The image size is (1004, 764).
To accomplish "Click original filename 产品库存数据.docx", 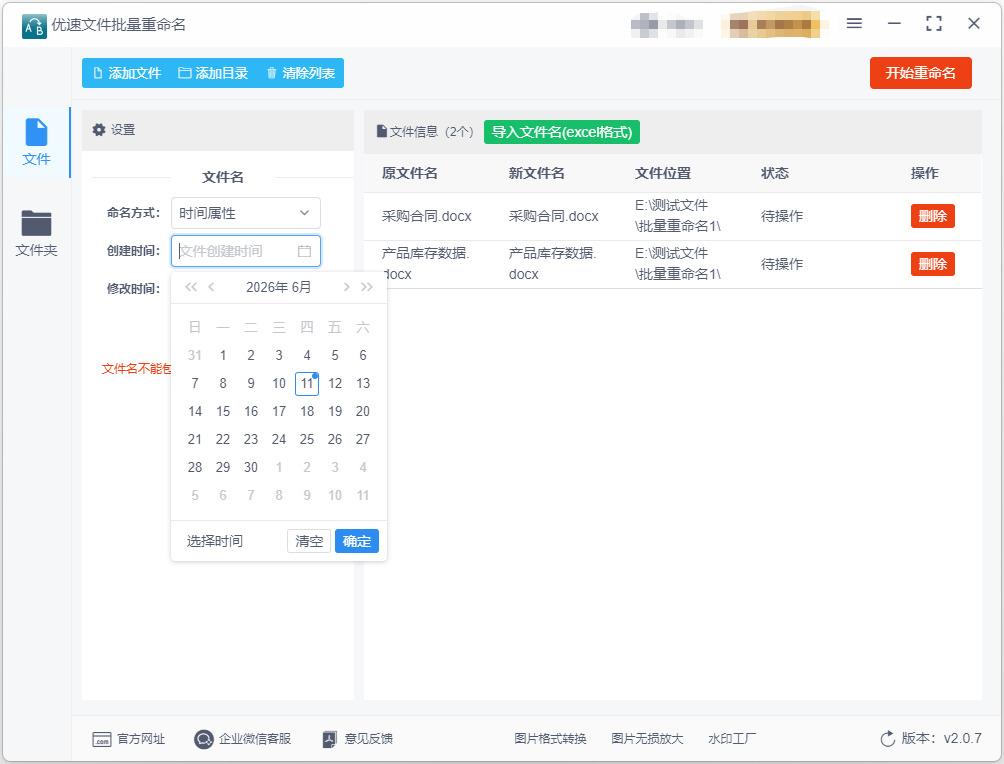I will click(425, 264).
